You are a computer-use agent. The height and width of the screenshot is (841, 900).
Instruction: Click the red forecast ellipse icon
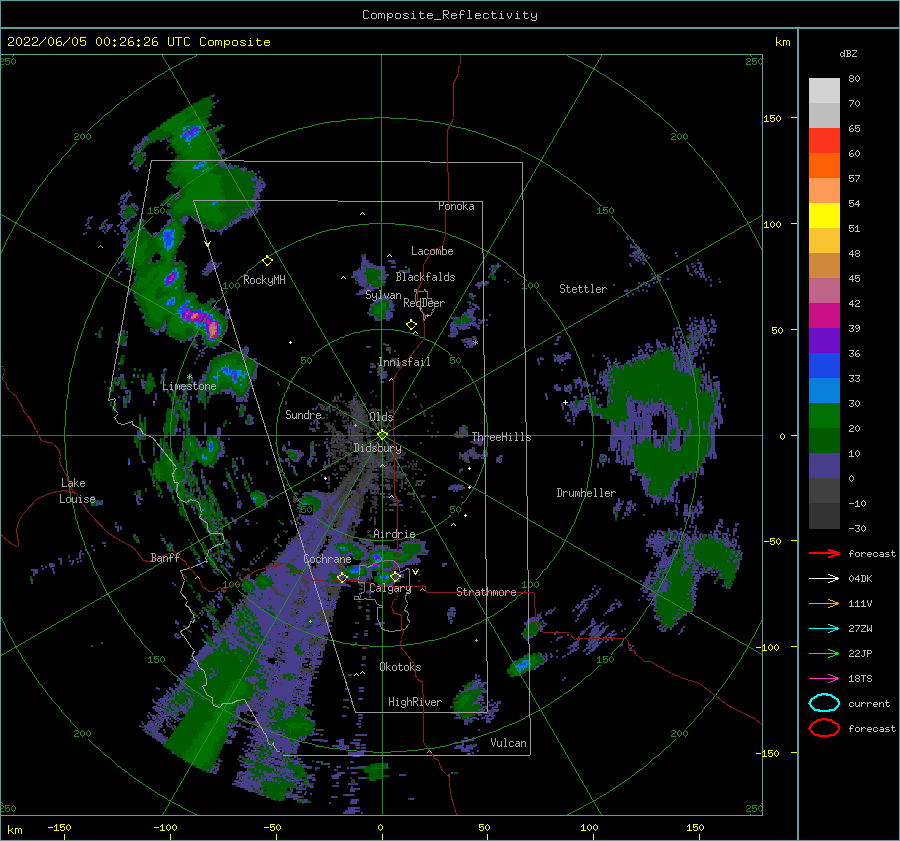(824, 728)
